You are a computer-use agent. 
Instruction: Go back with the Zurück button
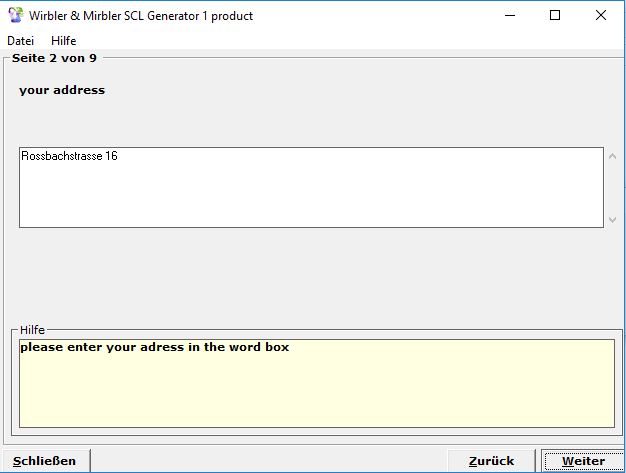(x=491, y=461)
